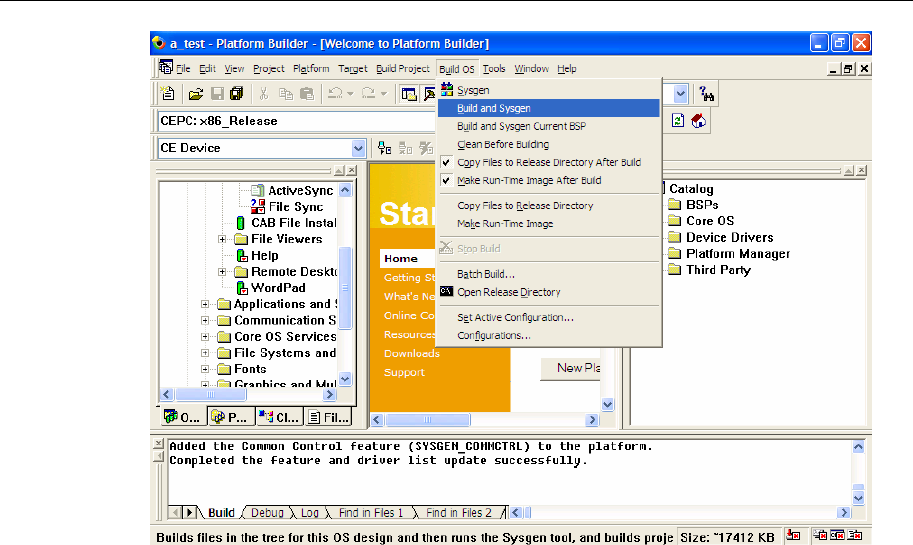Close the workspace pane with its X button

point(352,171)
